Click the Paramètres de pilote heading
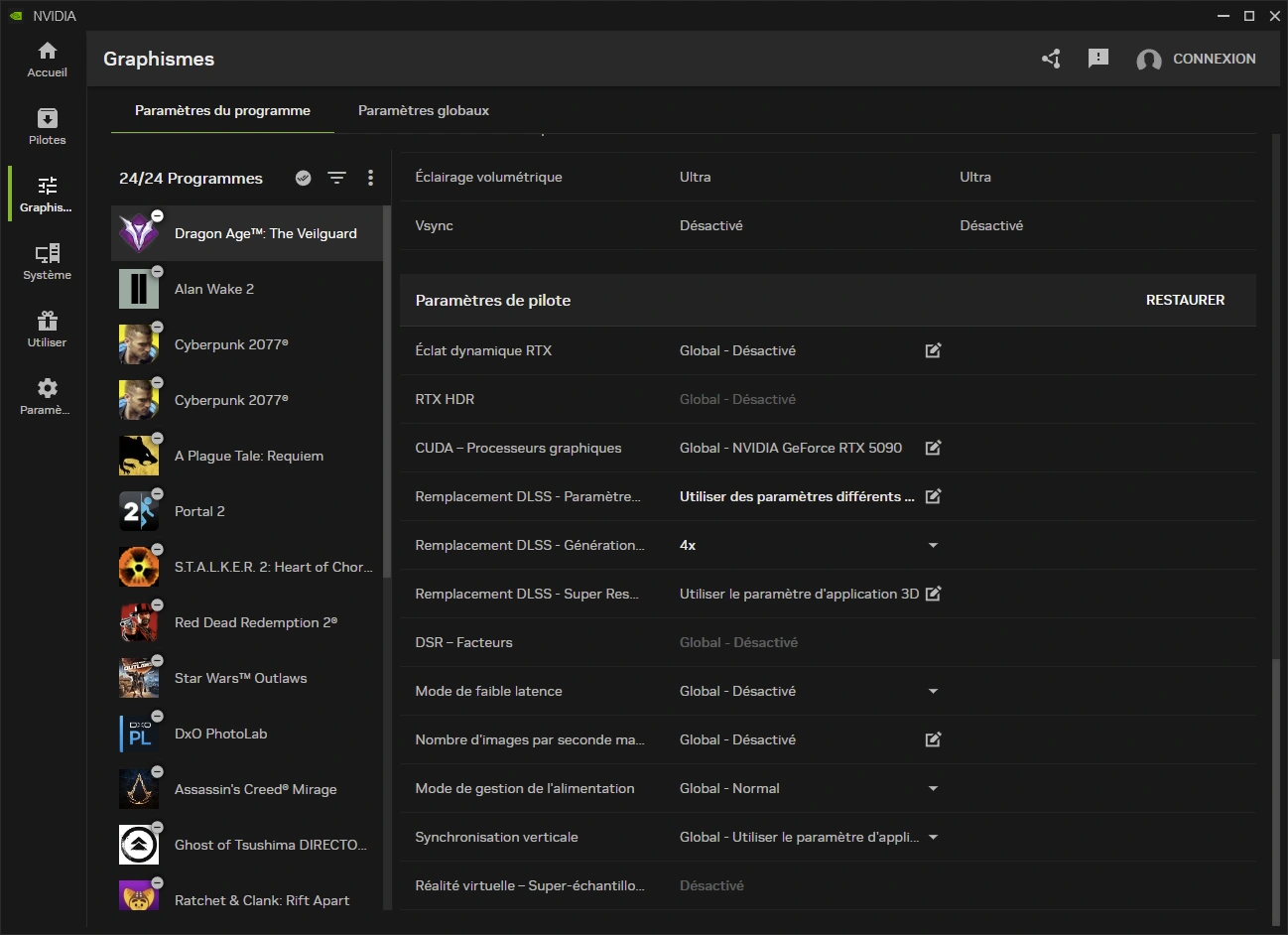The width and height of the screenshot is (1288, 935). tap(493, 300)
